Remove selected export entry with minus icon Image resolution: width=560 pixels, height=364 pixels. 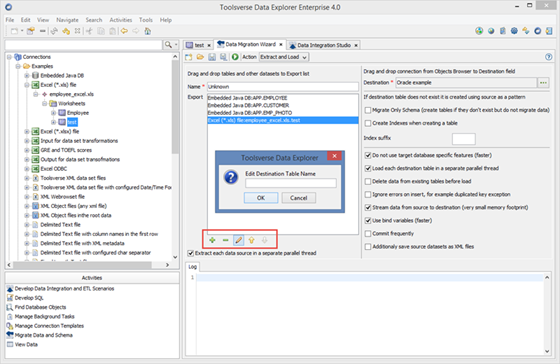(x=225, y=240)
